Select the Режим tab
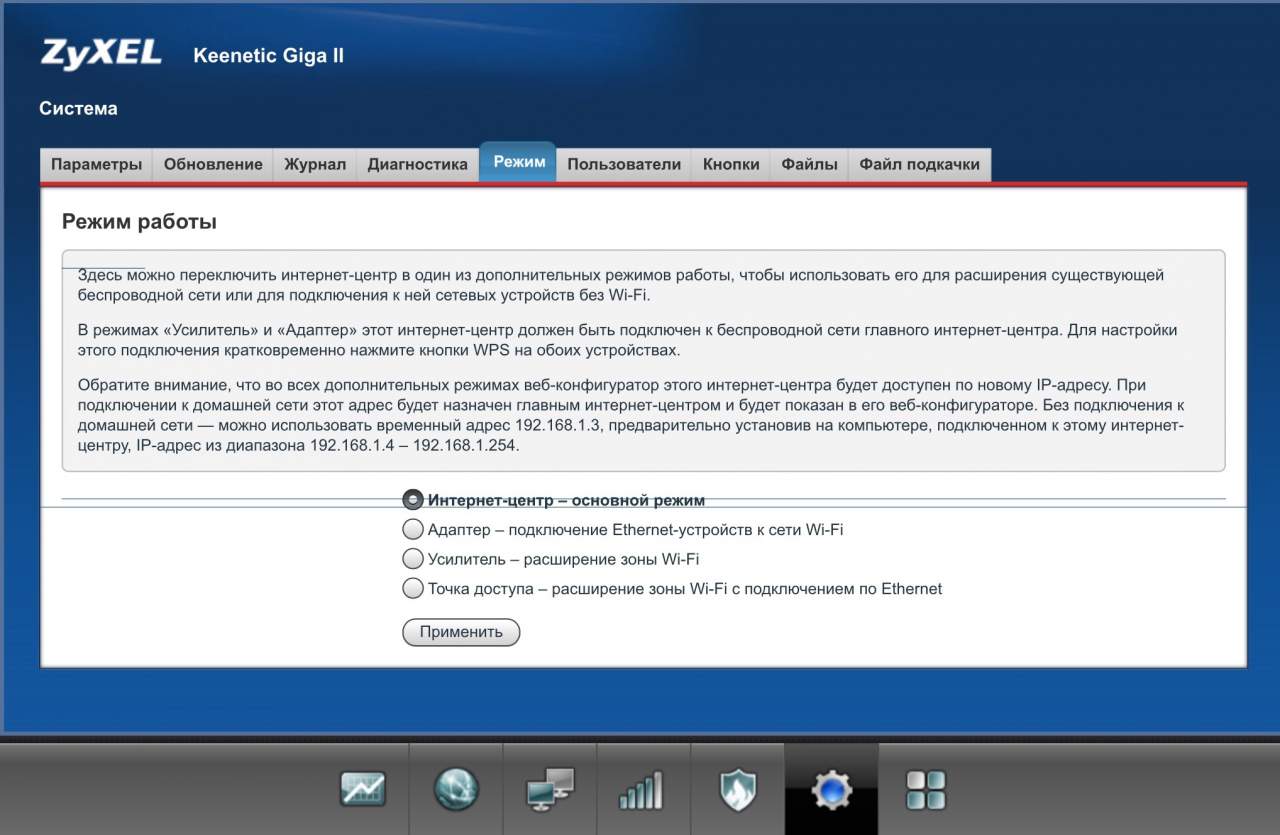Screen dimensions: 1280x835 (519, 162)
